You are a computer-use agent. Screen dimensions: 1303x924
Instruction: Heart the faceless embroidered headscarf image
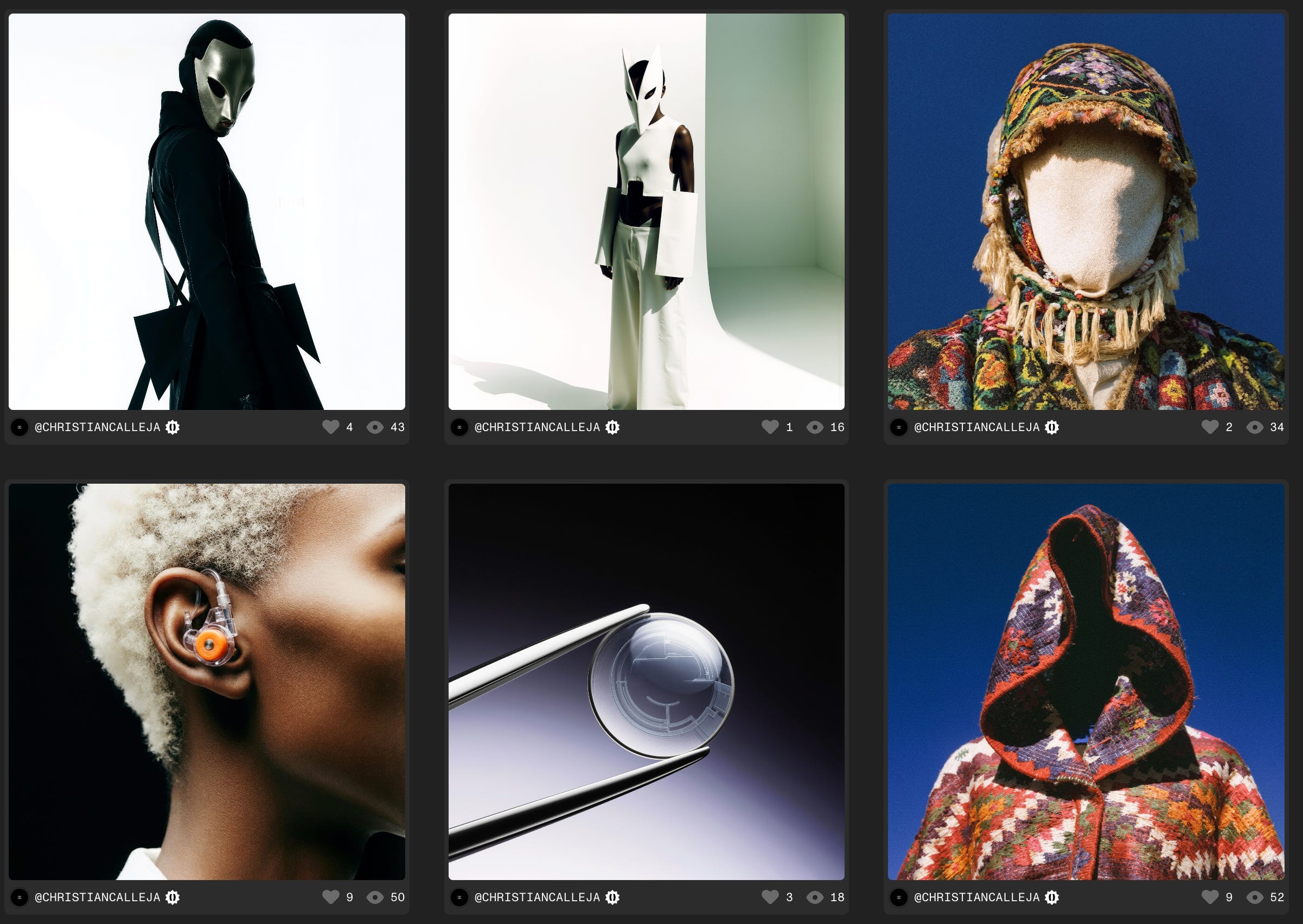coord(1210,427)
